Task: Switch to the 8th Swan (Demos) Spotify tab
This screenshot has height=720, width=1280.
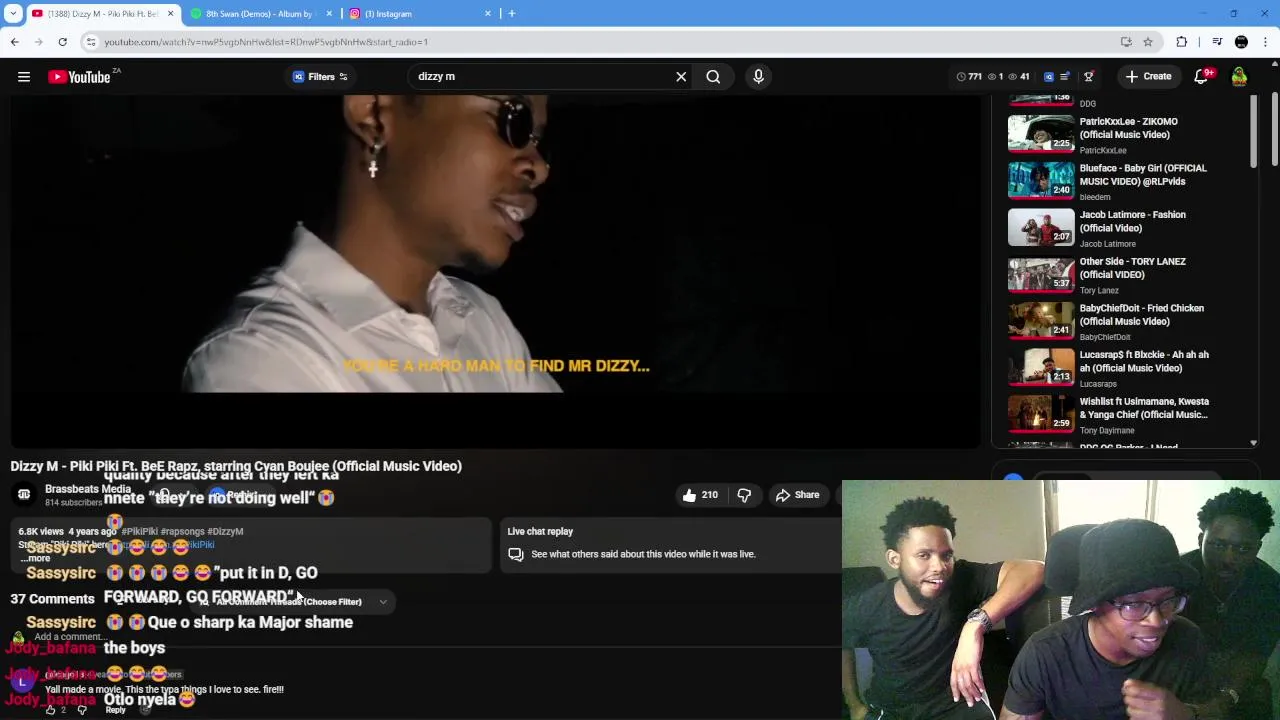Action: [x=258, y=14]
